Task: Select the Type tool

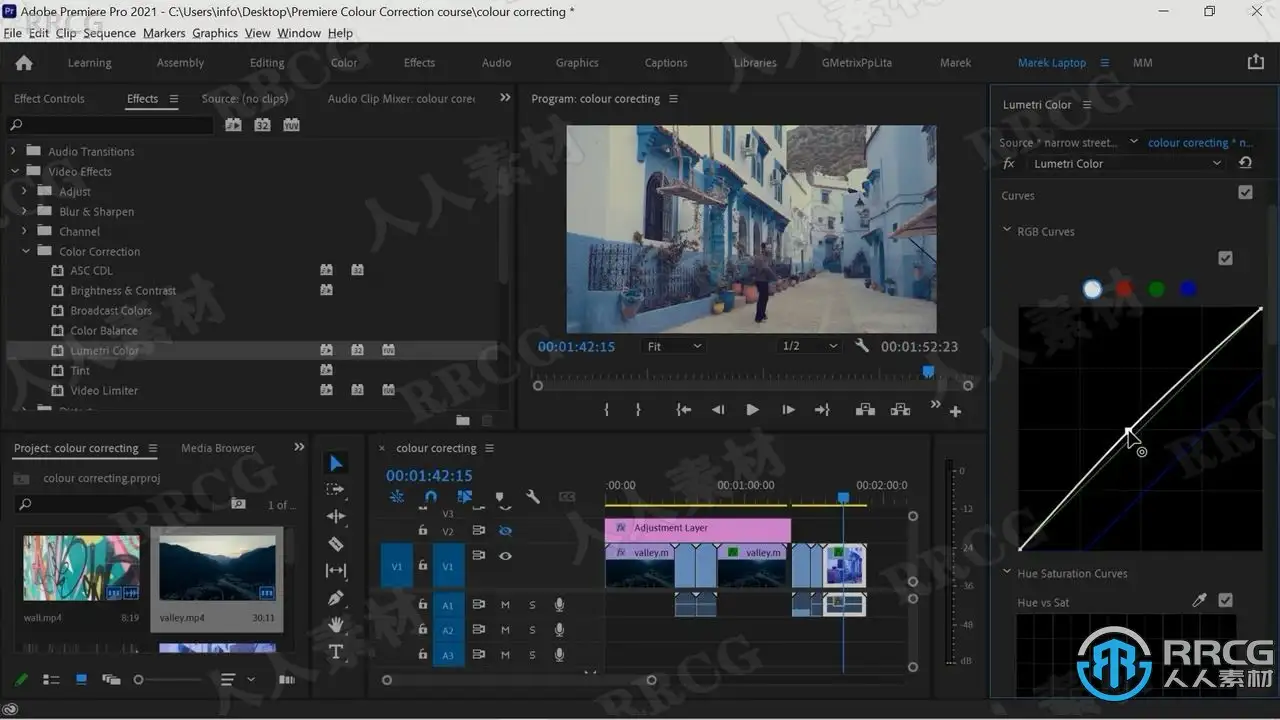Action: [336, 652]
